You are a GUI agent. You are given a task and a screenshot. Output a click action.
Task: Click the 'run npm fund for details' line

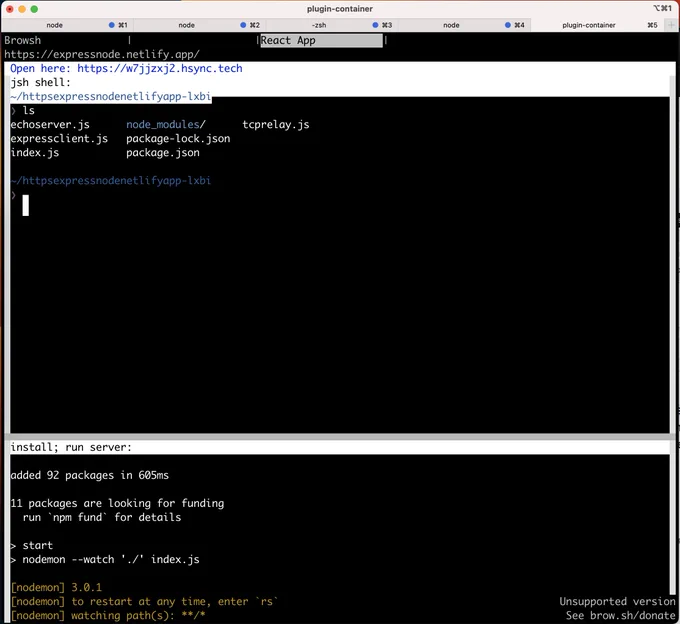pyautogui.click(x=102, y=517)
